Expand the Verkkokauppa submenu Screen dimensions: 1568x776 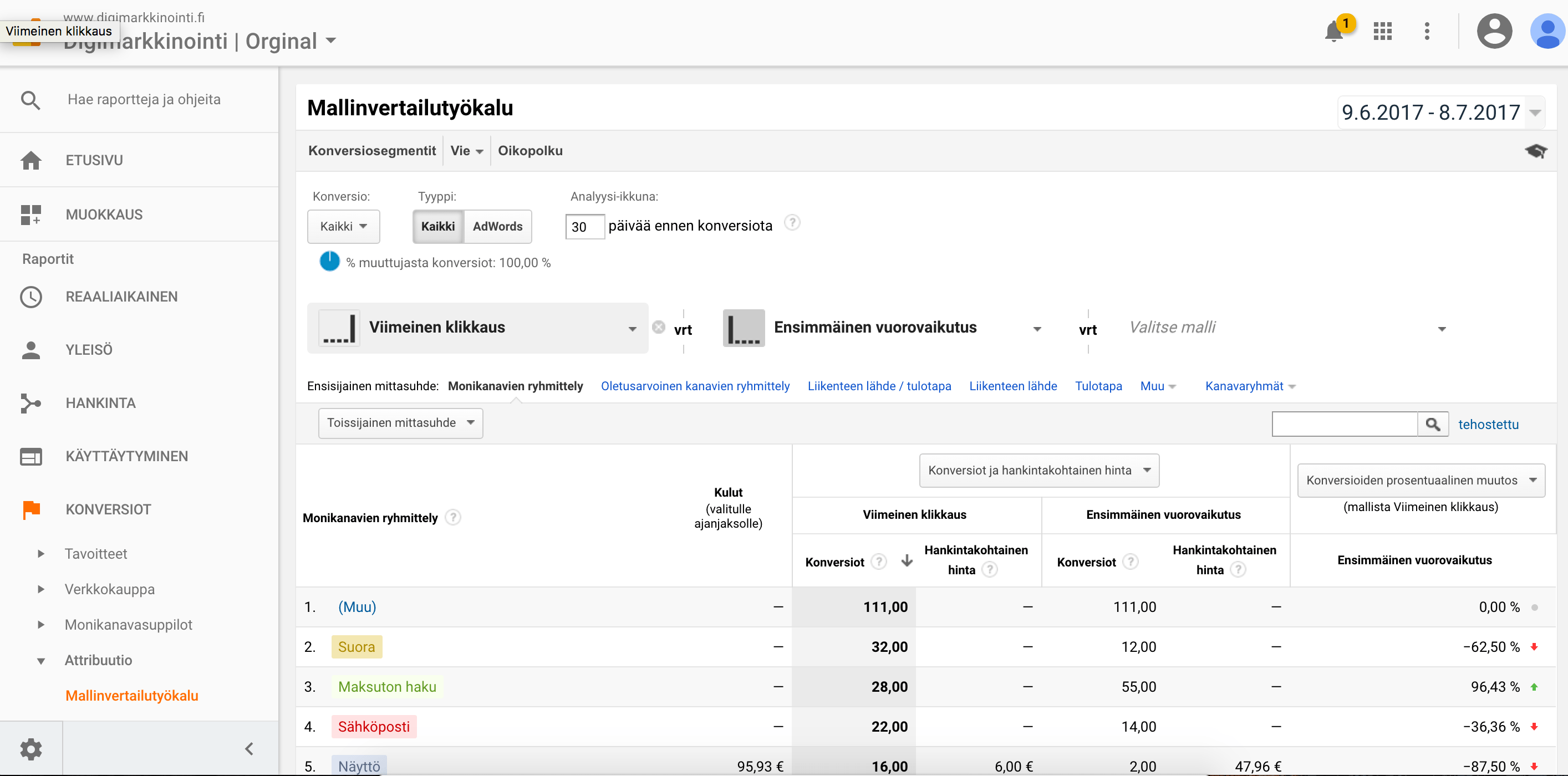pyautogui.click(x=41, y=589)
